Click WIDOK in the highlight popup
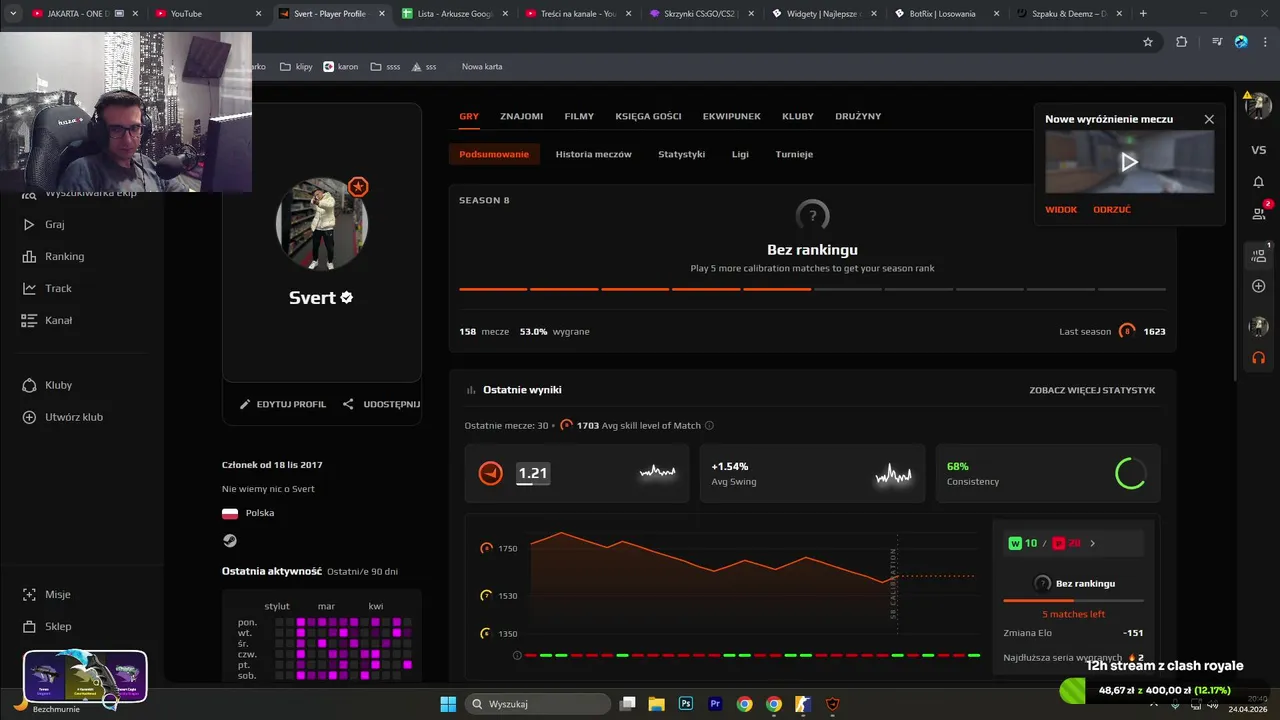 click(x=1061, y=210)
